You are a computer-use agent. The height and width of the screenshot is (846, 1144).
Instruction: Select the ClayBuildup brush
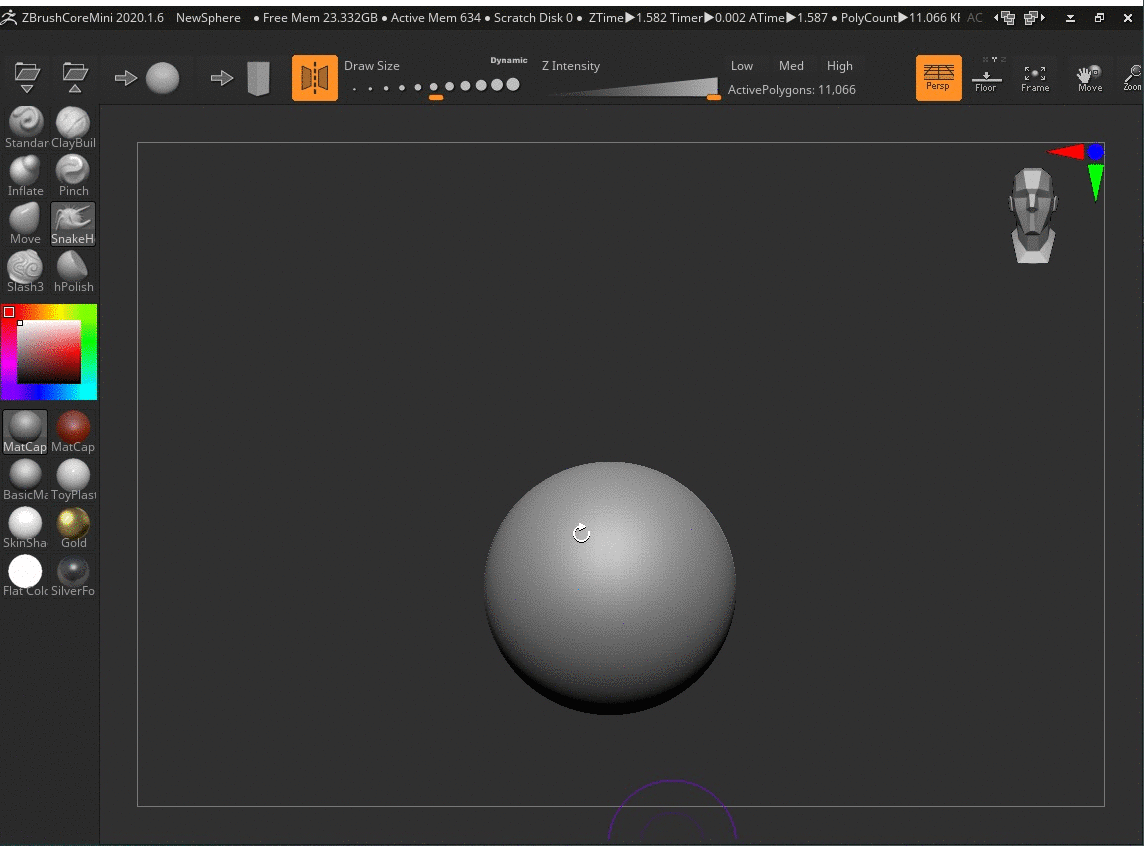point(73,125)
